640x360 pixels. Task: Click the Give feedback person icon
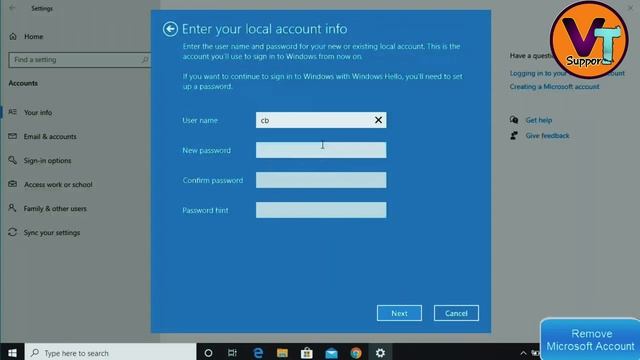click(x=514, y=136)
